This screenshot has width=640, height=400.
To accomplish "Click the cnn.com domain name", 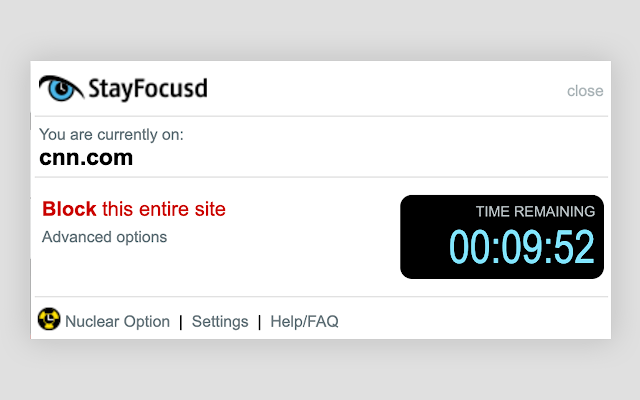I will coord(86,157).
